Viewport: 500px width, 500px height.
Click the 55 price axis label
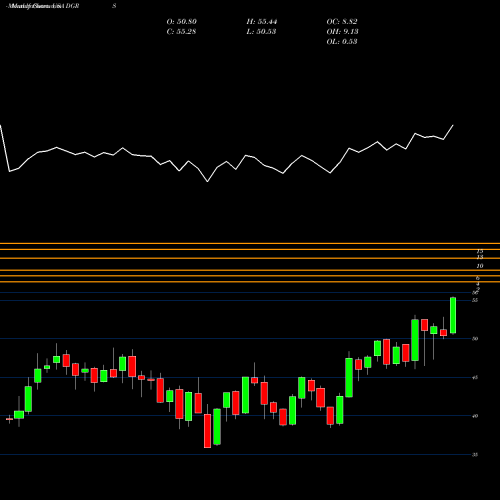pyautogui.click(x=475, y=300)
